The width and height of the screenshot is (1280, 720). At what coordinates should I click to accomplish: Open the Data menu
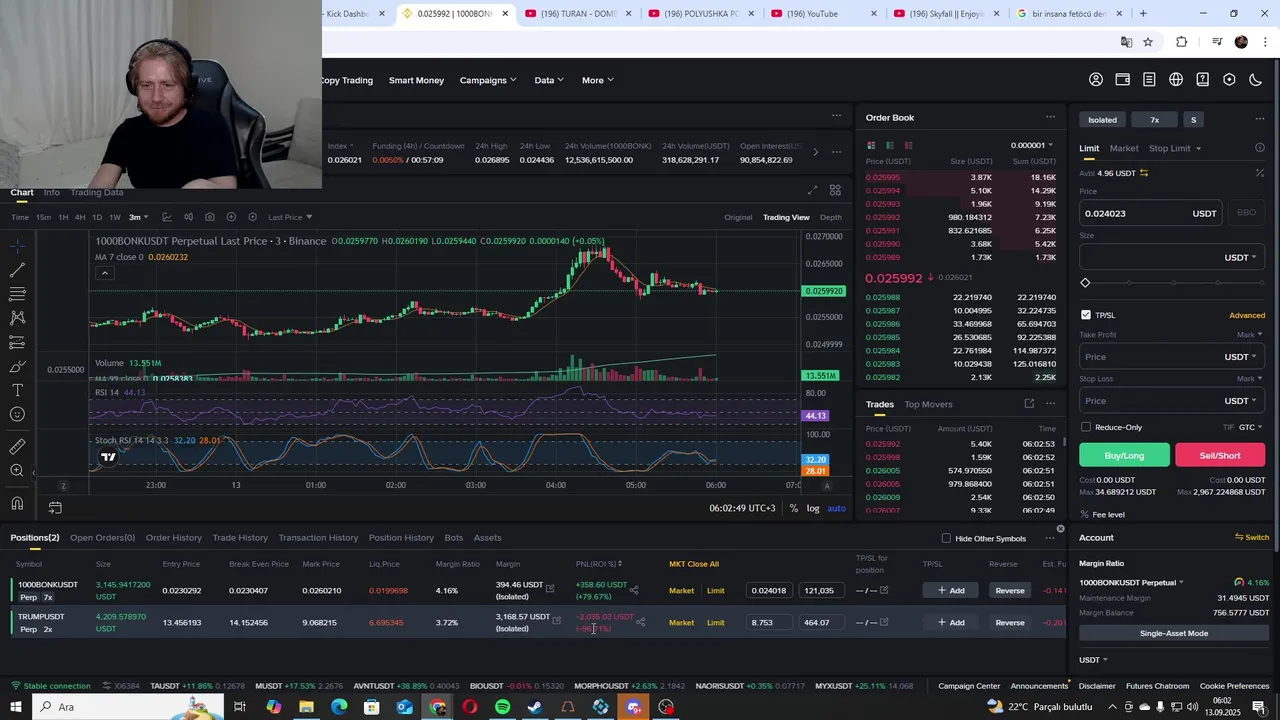coord(549,80)
